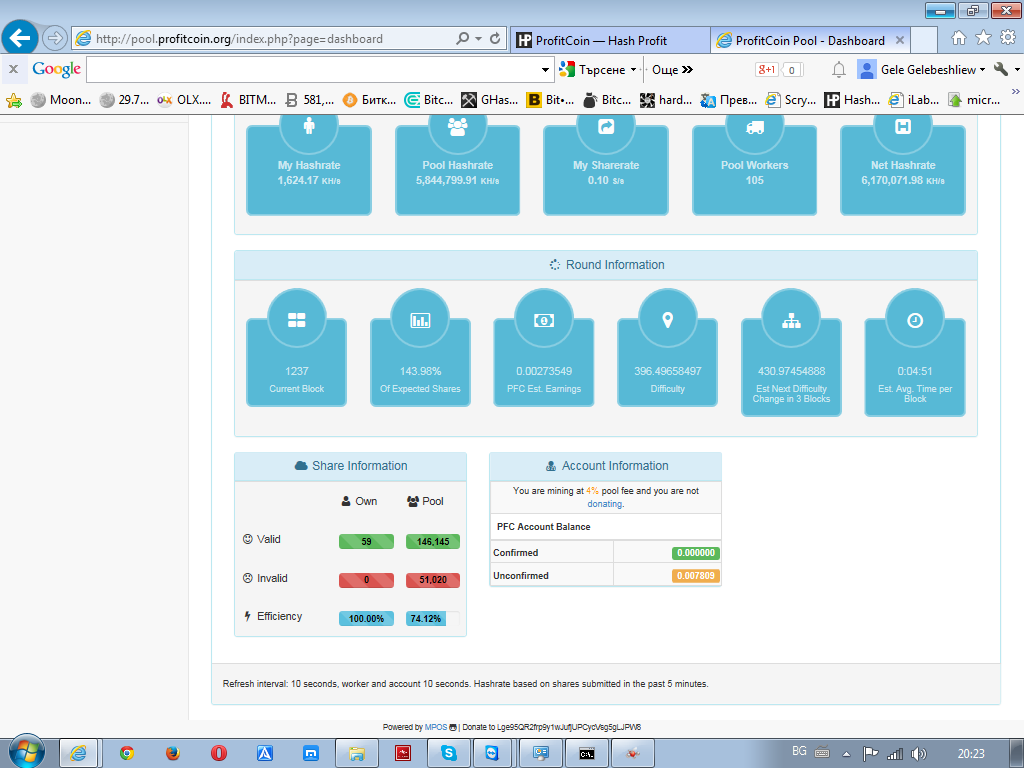Open TeamViewer from the taskbar

(491, 753)
